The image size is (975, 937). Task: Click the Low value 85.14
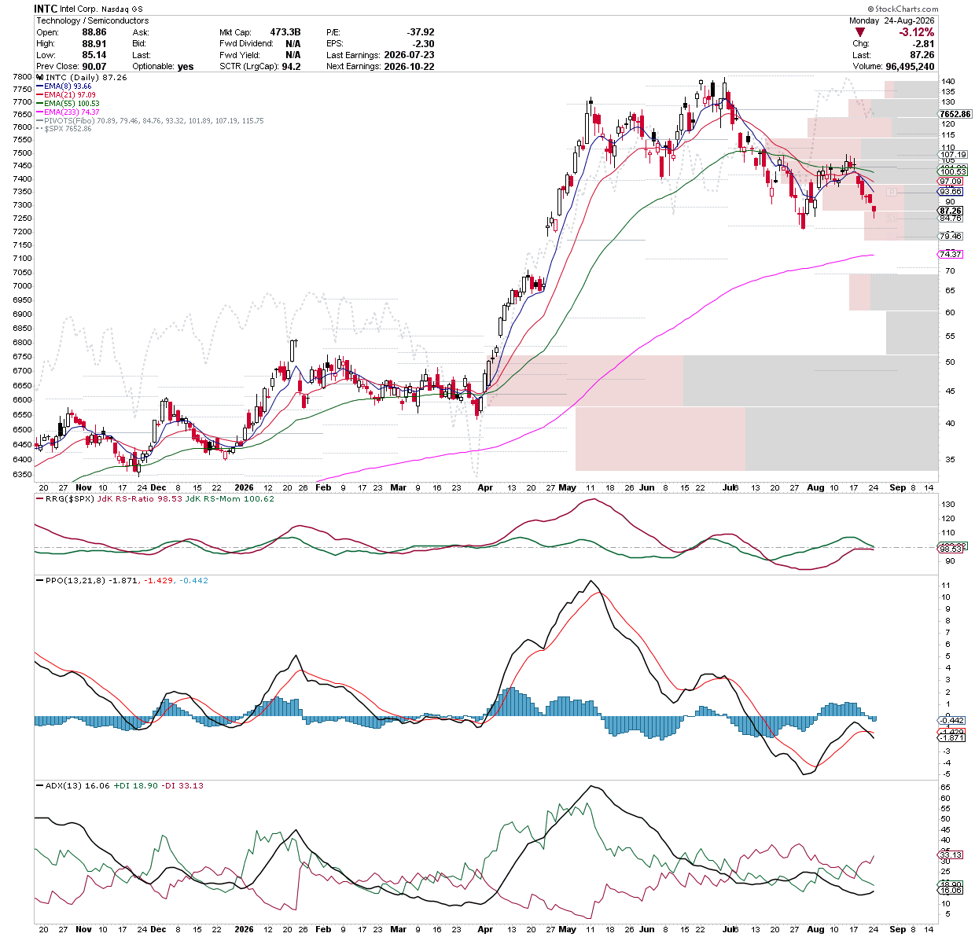(94, 55)
